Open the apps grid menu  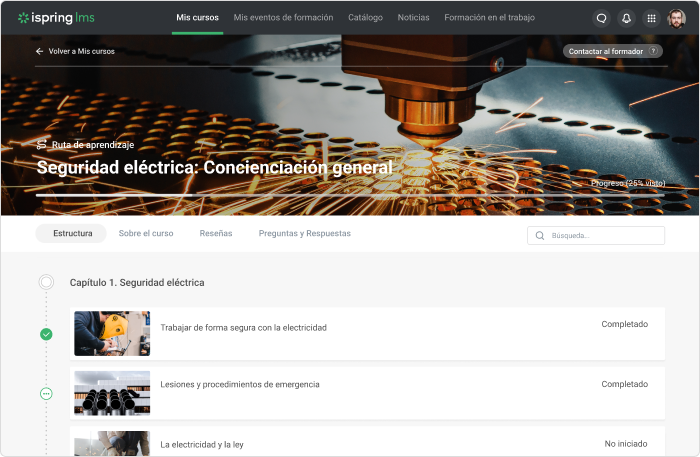[x=651, y=18]
